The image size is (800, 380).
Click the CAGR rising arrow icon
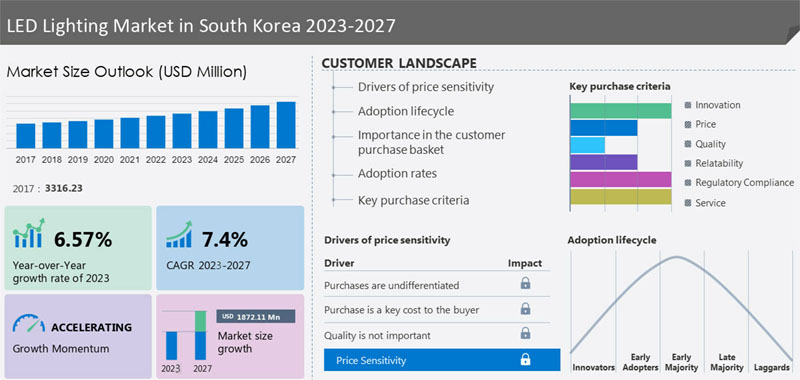179,235
